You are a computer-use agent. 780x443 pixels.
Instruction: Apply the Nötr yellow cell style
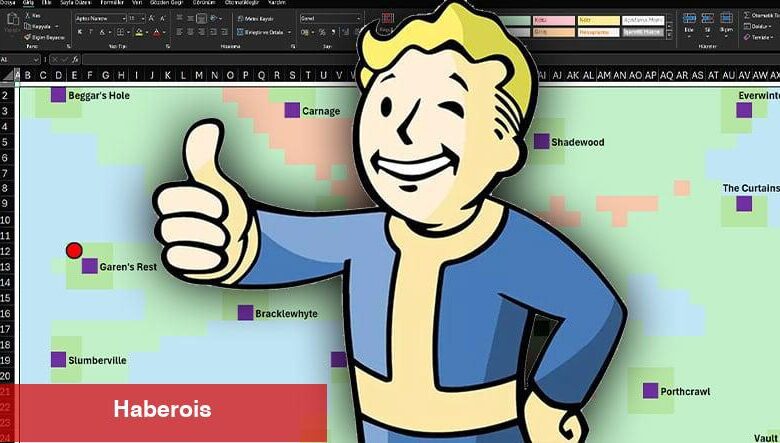(x=598, y=20)
